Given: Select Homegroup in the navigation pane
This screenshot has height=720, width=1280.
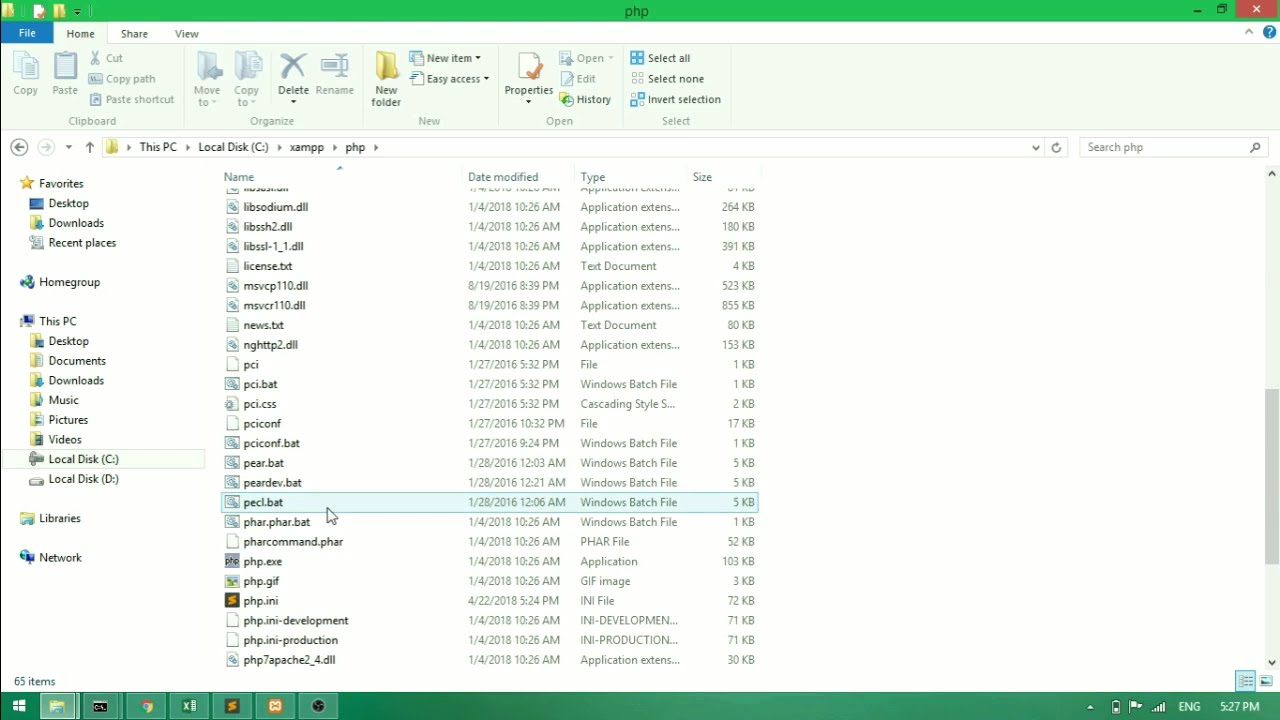Looking at the screenshot, I should coord(69,282).
